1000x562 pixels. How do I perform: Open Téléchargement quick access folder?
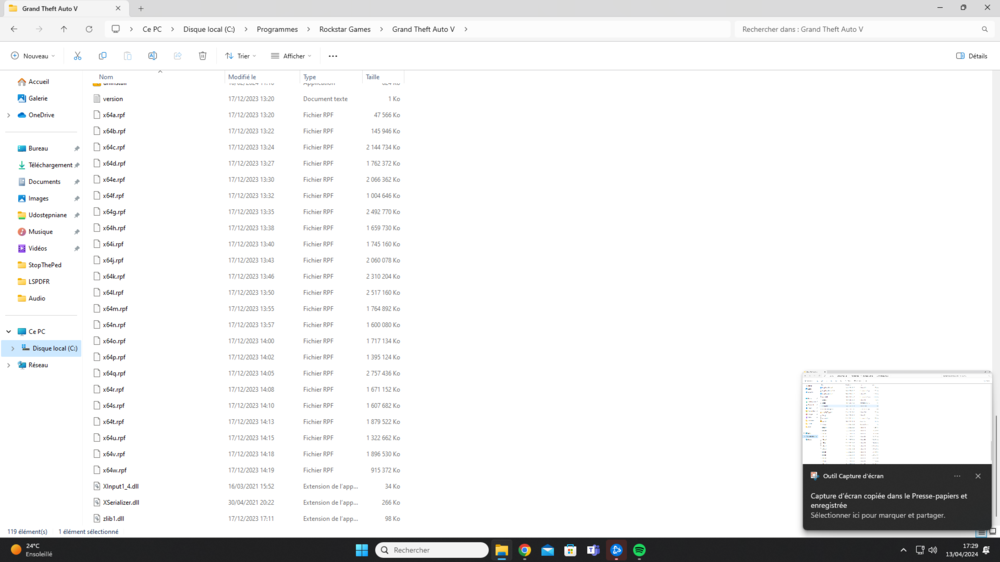coord(50,165)
